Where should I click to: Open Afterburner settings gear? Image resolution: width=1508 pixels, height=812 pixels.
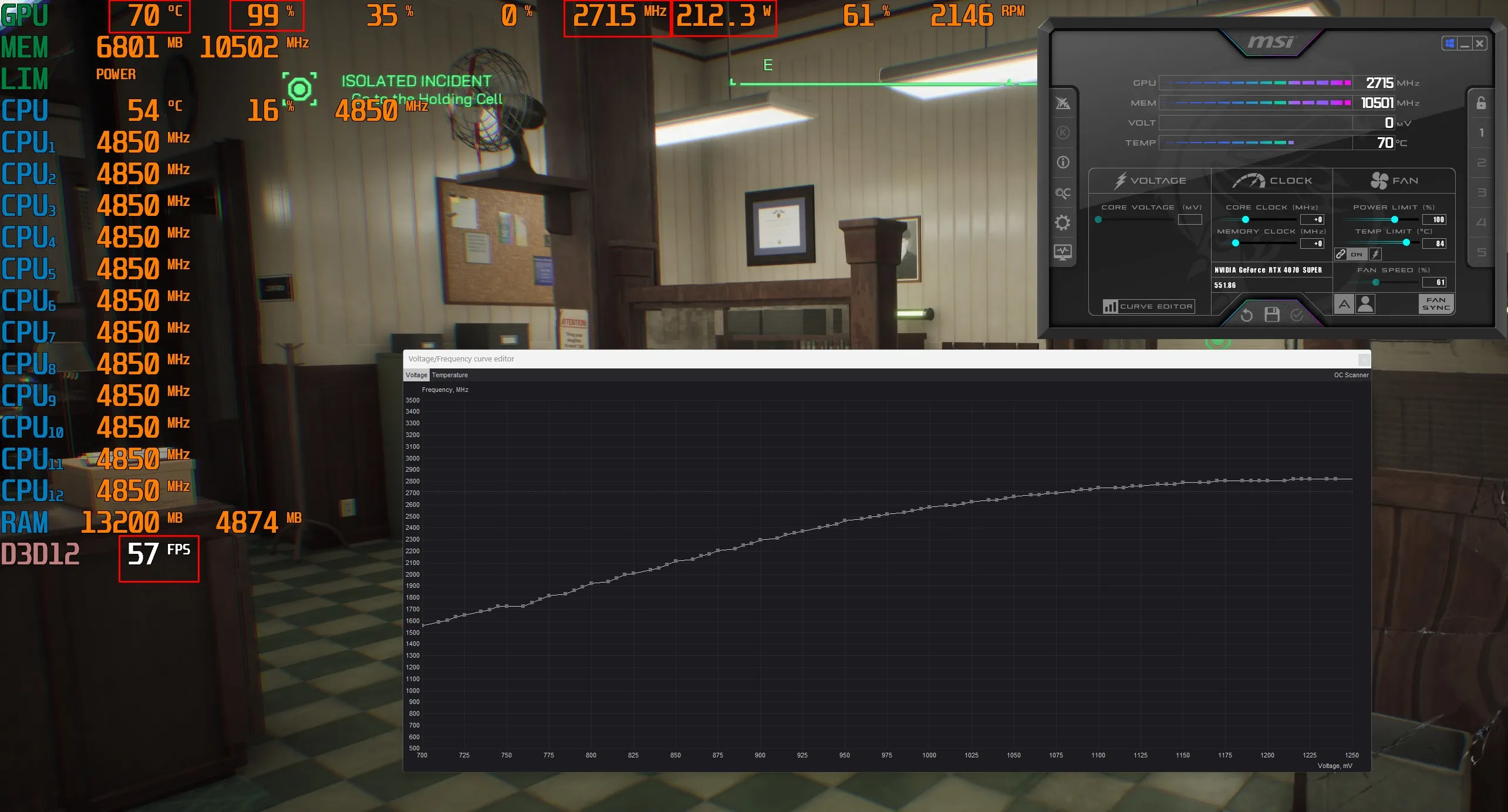coord(1062,223)
